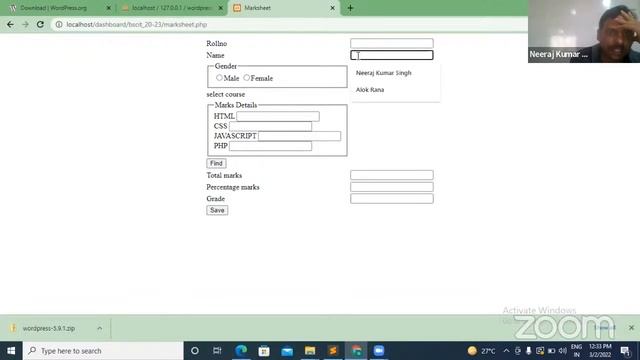Change ENG IN input language
The width and height of the screenshot is (640, 360).
[576, 351]
